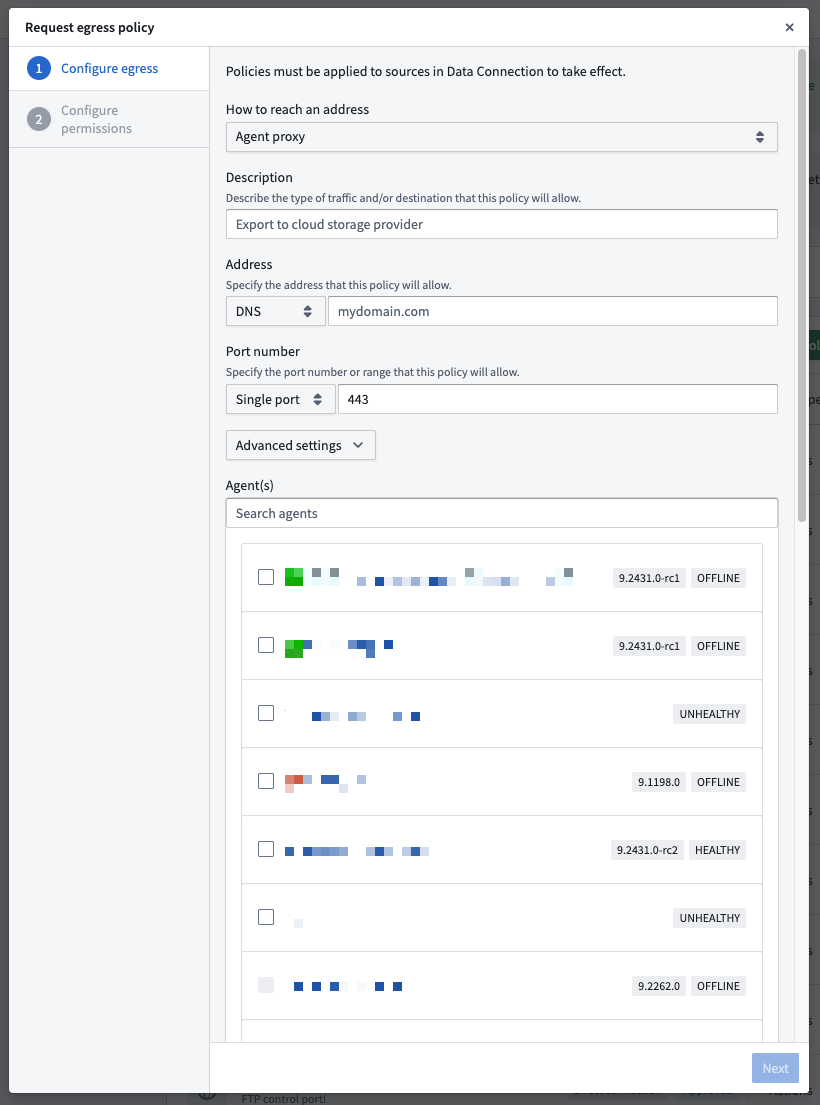Check the checkbox of the first UNHEALTHY agent
820x1105 pixels.
[266, 712]
